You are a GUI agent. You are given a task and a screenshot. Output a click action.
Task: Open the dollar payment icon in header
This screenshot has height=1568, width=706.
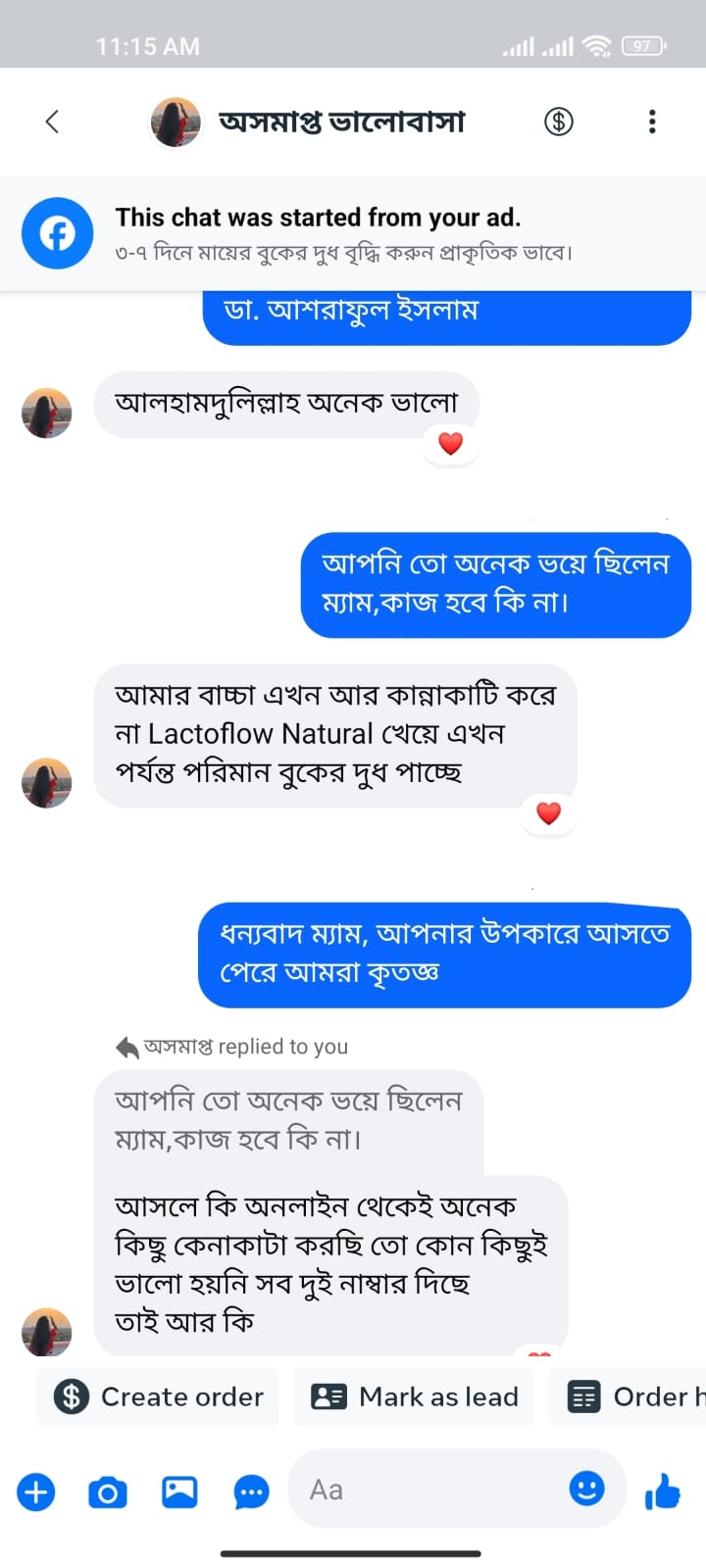(x=559, y=122)
